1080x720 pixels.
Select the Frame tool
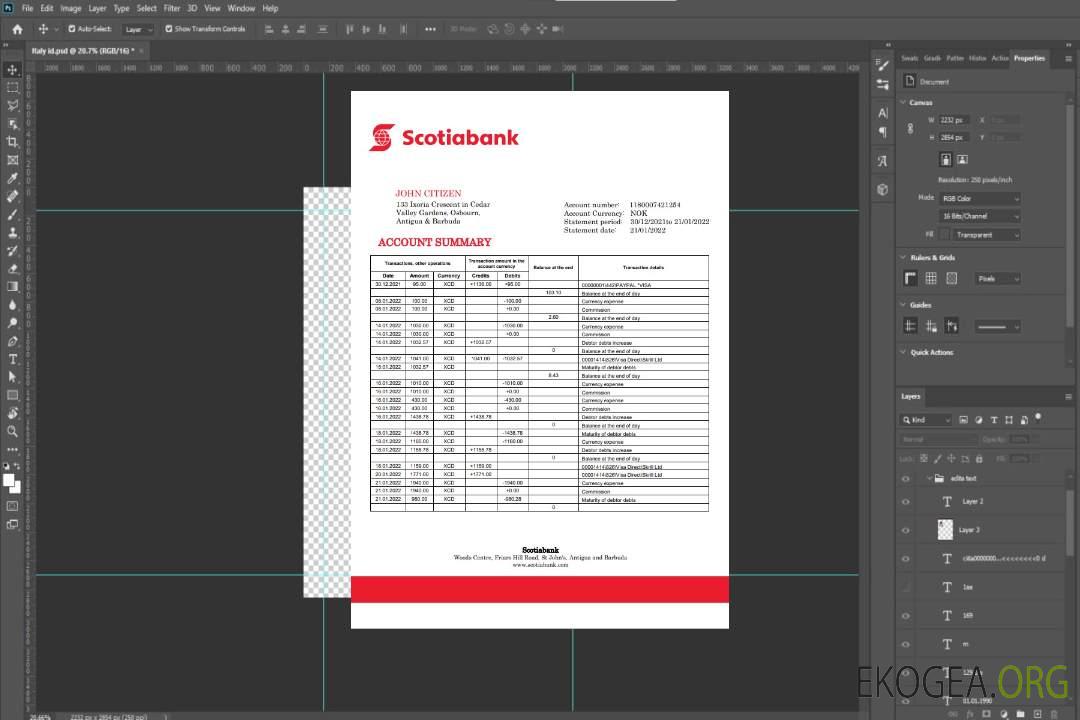point(12,160)
